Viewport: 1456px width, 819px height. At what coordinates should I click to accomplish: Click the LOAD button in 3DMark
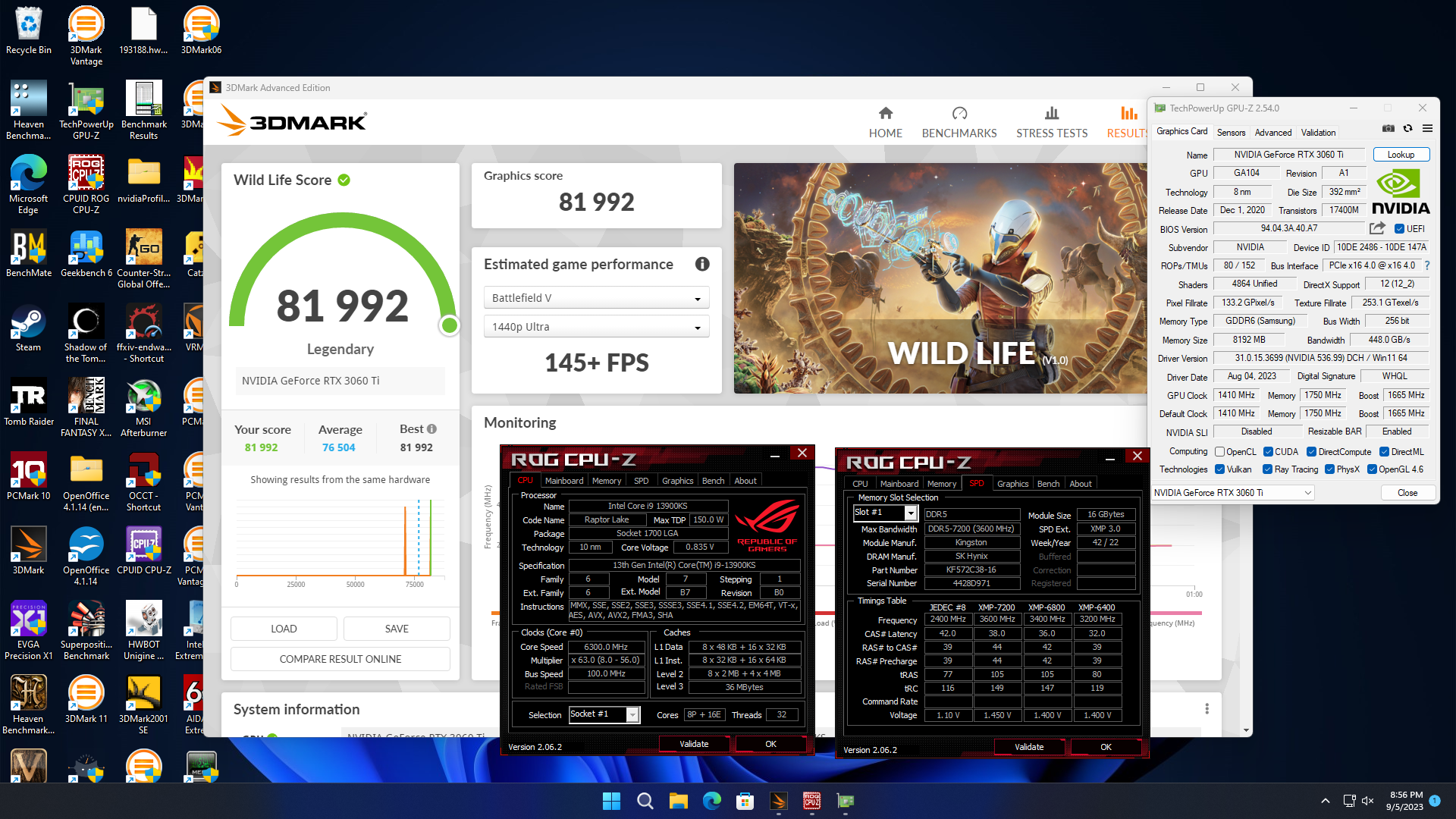pyautogui.click(x=284, y=629)
